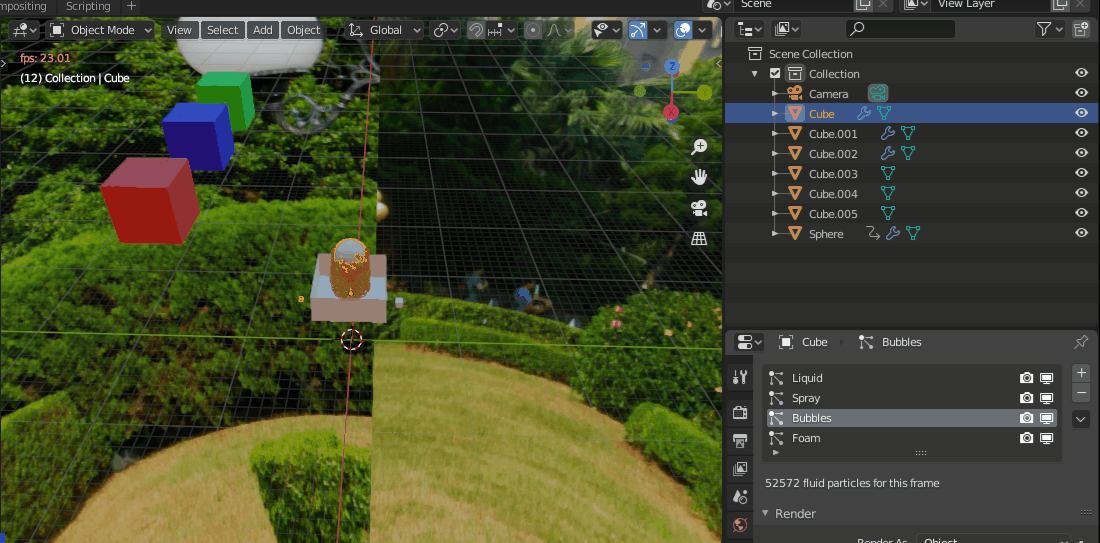
Task: Open the Object menu
Action: [x=303, y=30]
